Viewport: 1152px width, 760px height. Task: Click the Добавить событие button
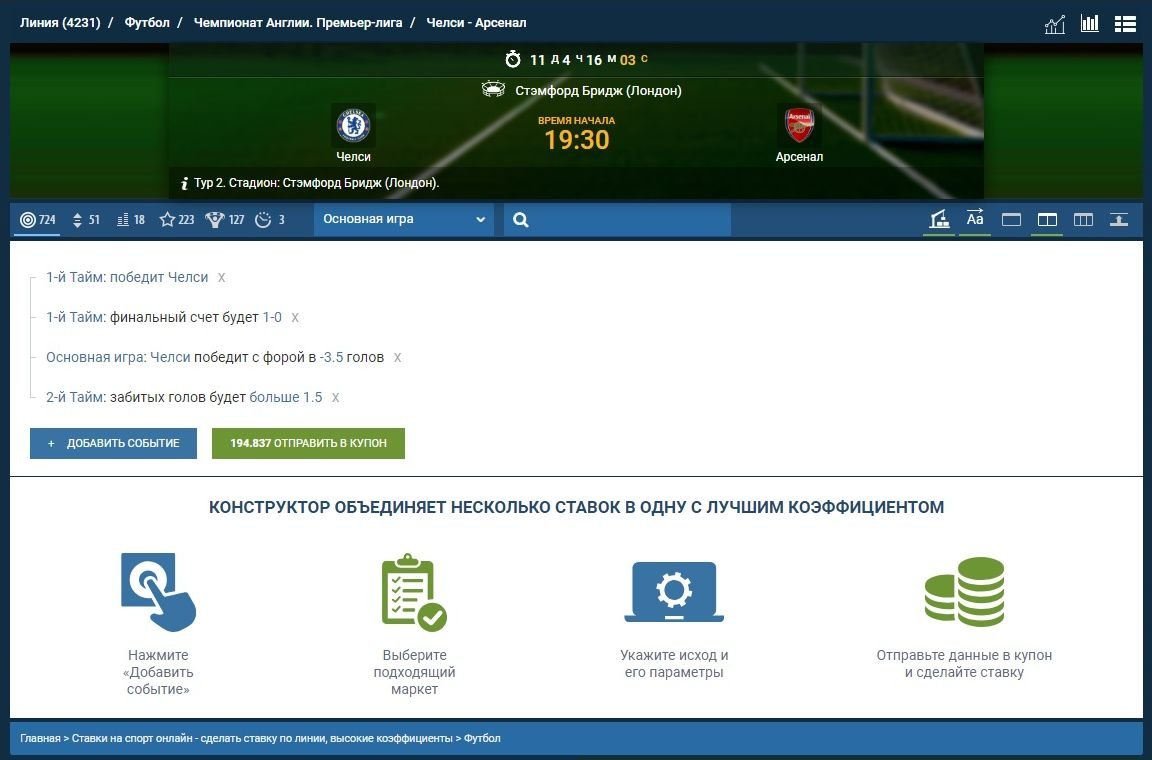[x=113, y=443]
